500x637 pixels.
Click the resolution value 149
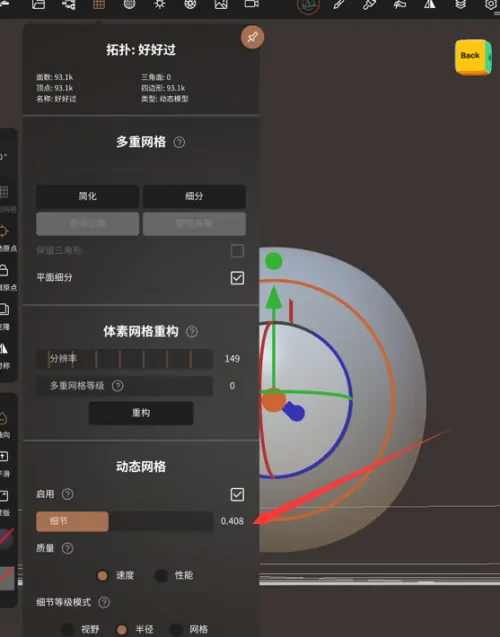(x=232, y=359)
